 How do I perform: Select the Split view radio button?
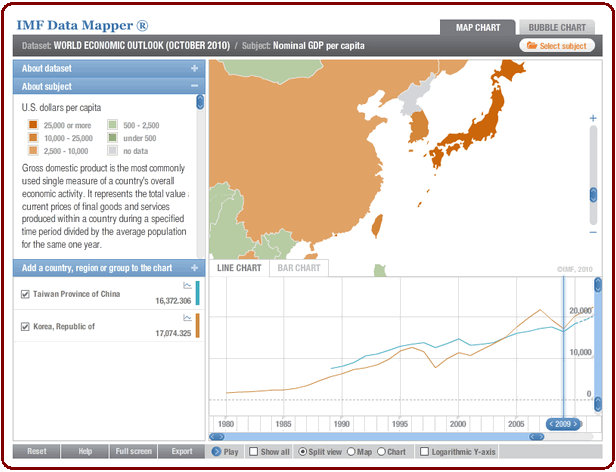(302, 452)
